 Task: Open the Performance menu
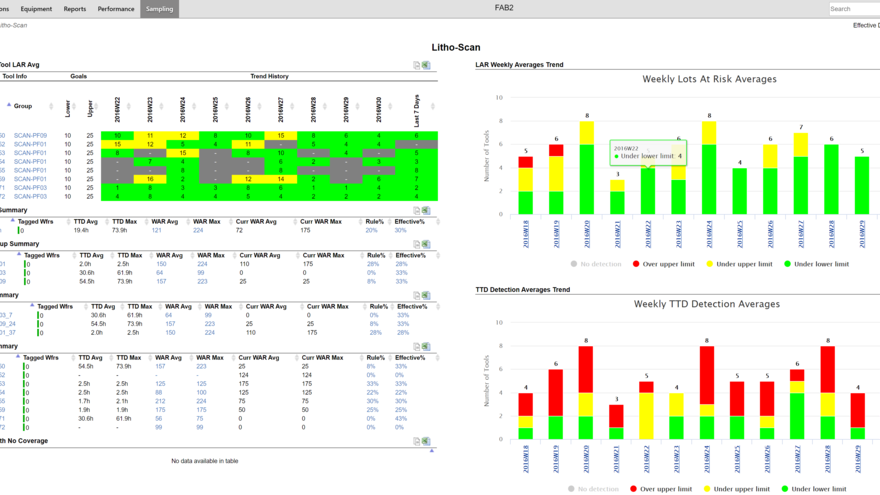[116, 9]
